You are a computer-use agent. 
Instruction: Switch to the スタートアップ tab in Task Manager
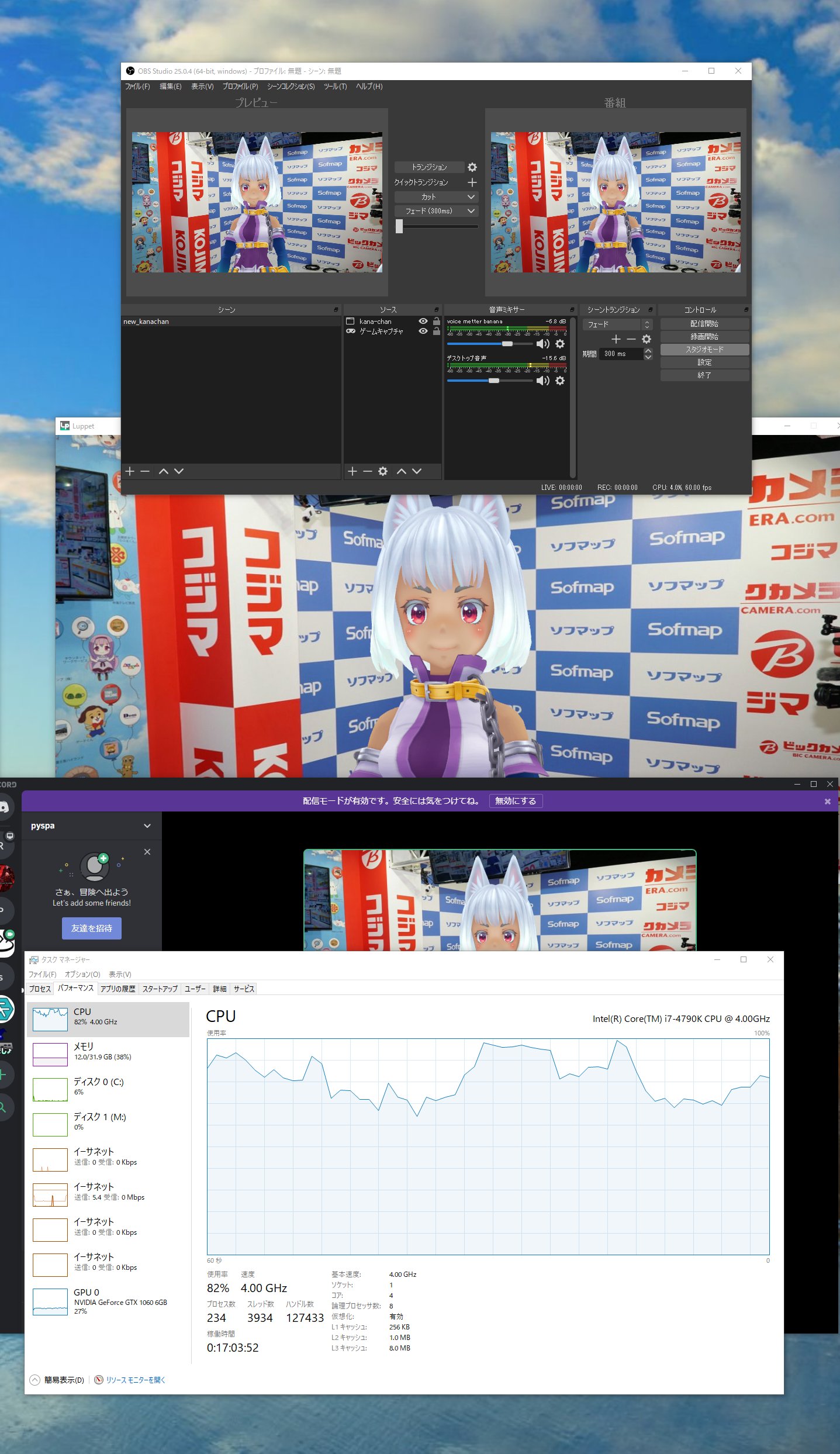click(x=160, y=989)
